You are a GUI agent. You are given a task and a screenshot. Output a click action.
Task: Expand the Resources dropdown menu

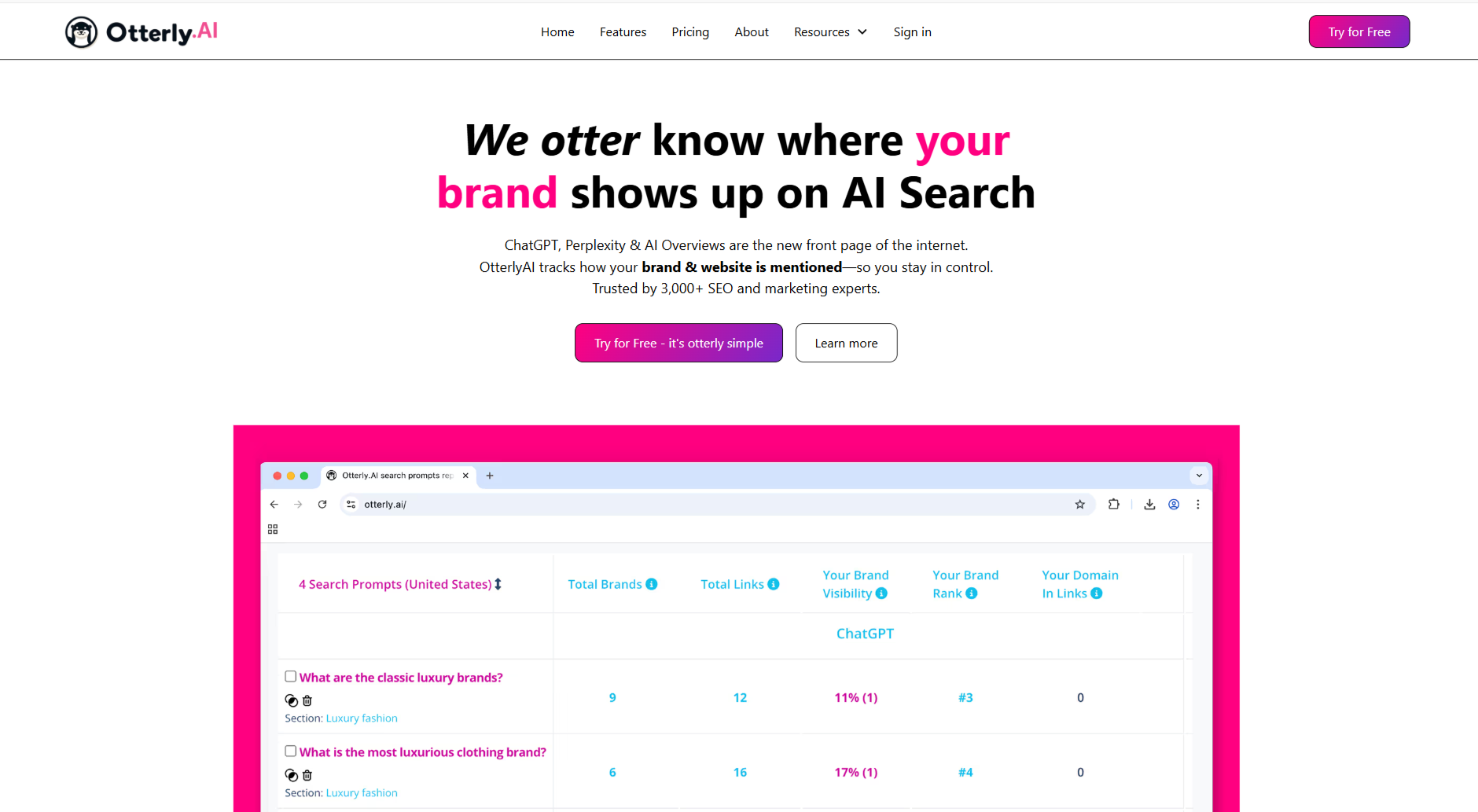pyautogui.click(x=830, y=32)
